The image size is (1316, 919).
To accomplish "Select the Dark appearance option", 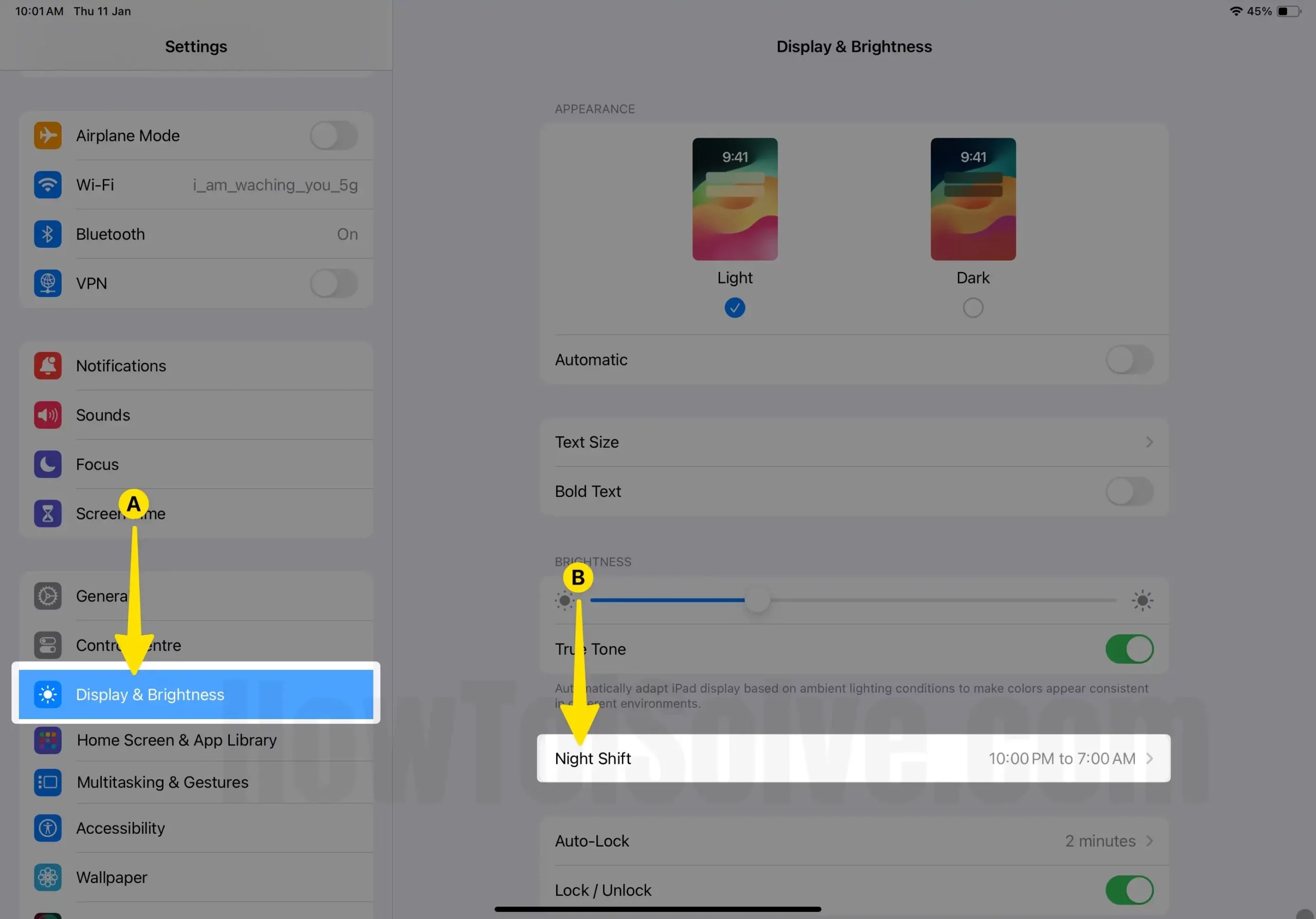I will click(x=973, y=308).
